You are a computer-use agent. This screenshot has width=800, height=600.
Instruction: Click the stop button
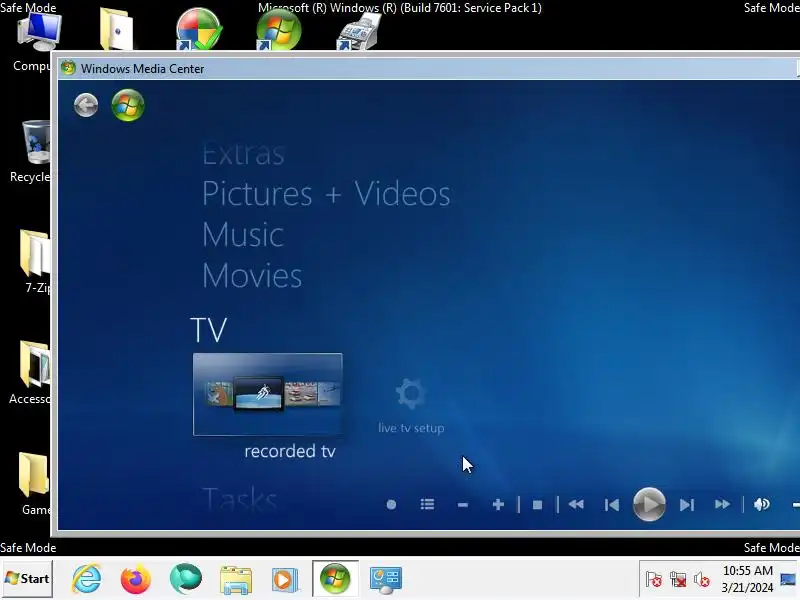[537, 505]
